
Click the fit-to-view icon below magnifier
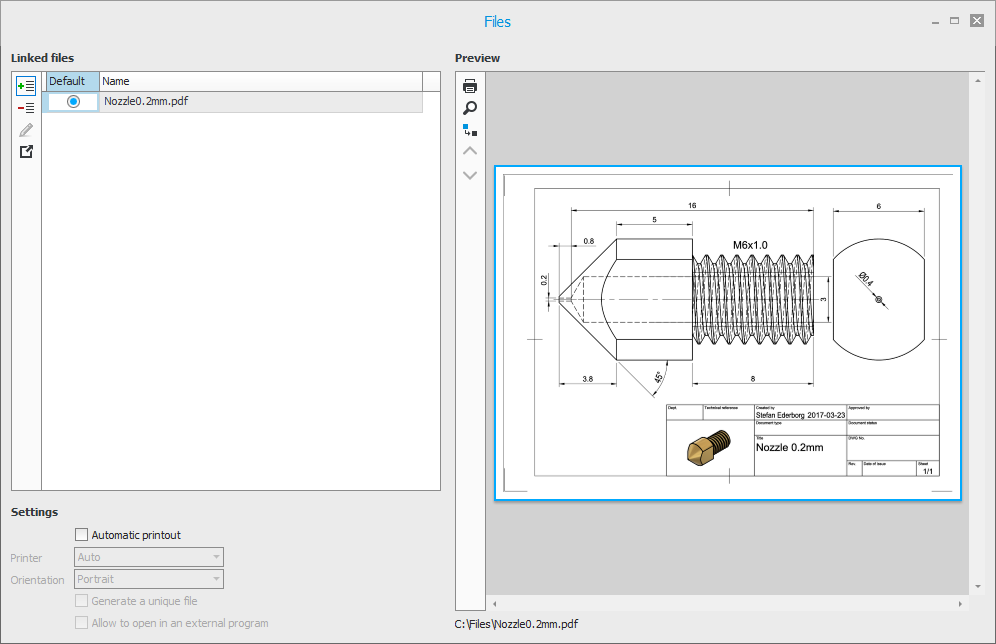pyautogui.click(x=470, y=130)
